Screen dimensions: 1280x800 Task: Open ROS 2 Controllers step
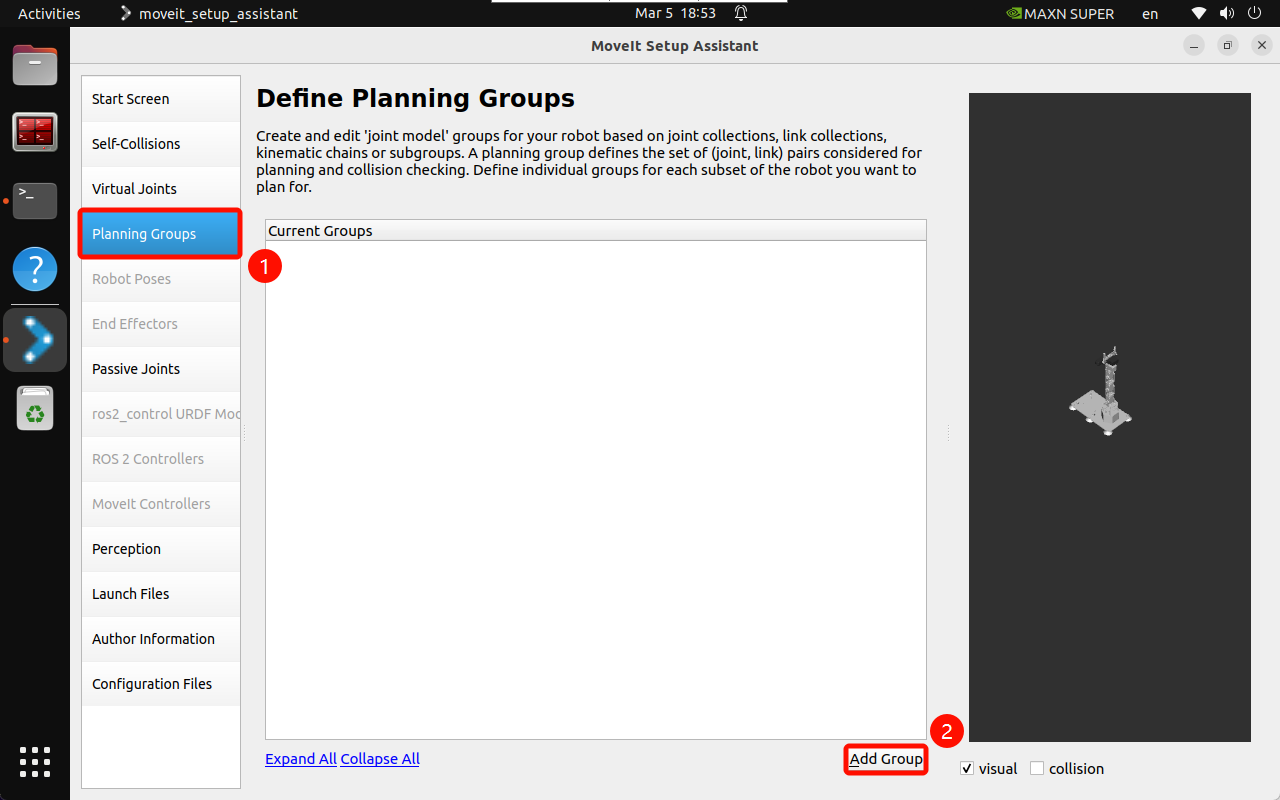click(161, 459)
